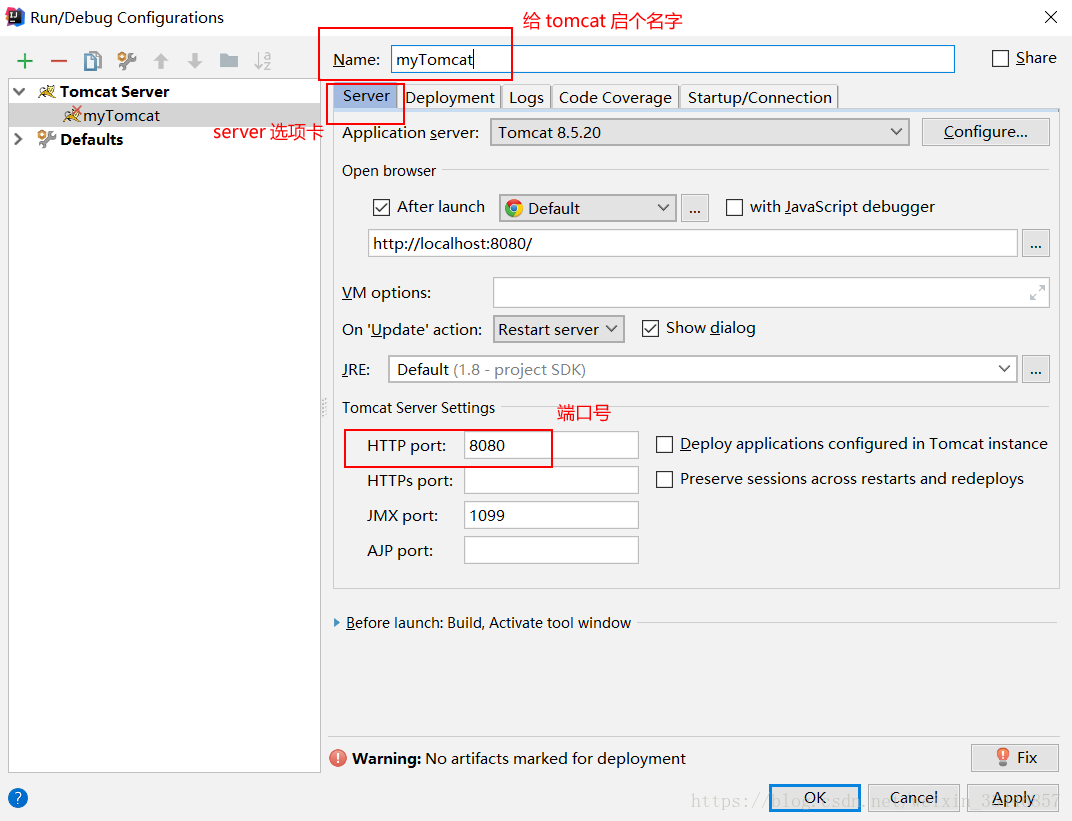Select myTomcat in the tree
Screen dimensions: 1072x821
coord(121,116)
